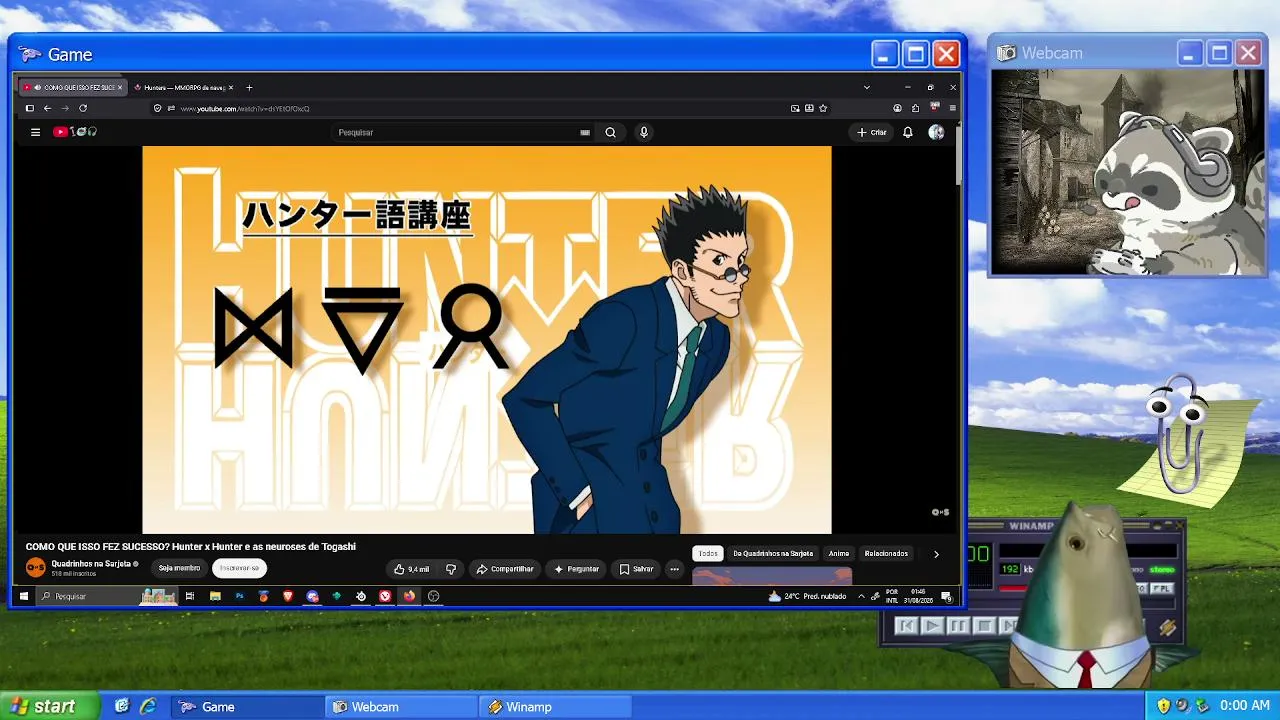Click the Winamp lightning bolt logo
The image size is (1280, 720).
tap(1167, 628)
